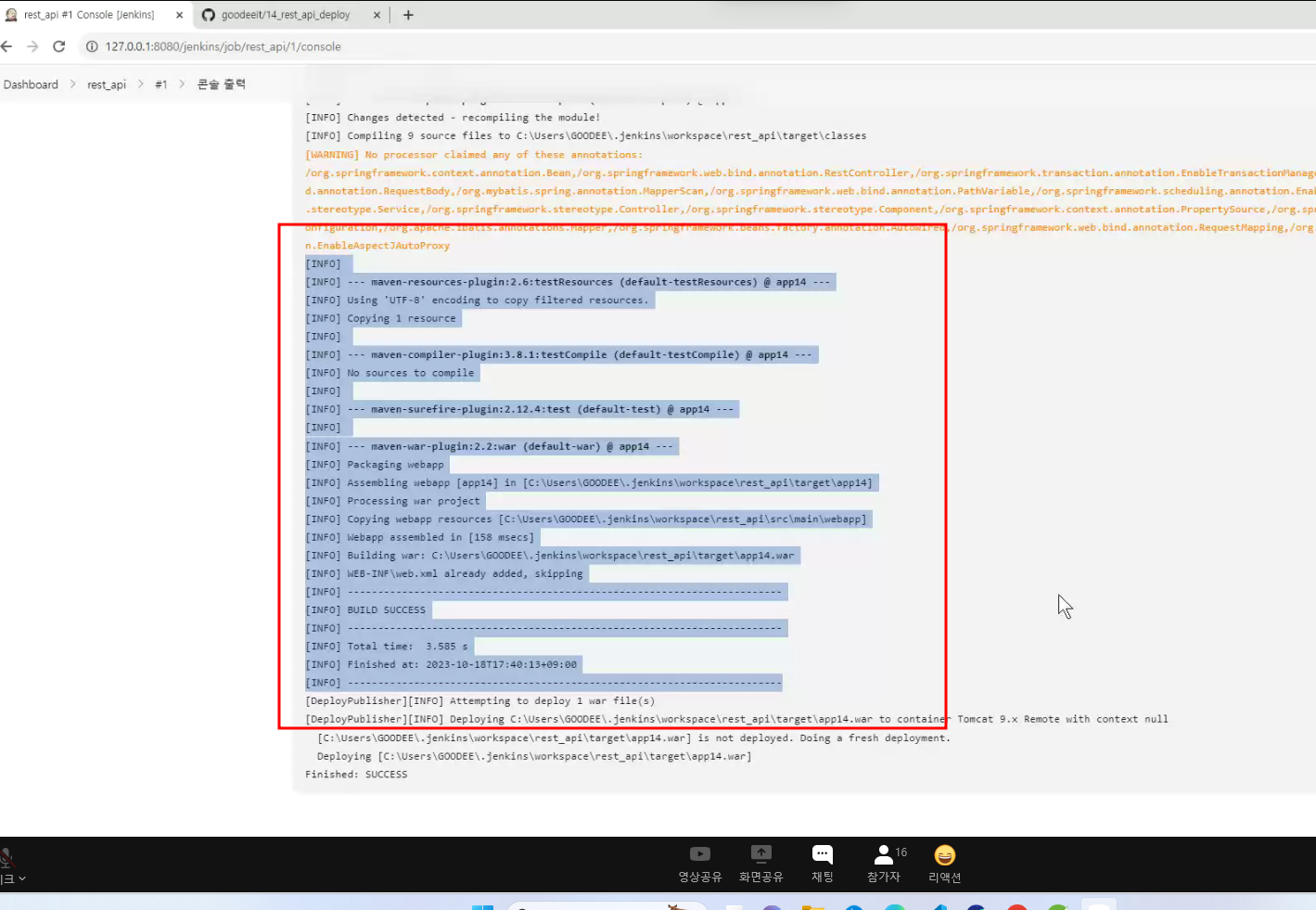The height and width of the screenshot is (910, 1316).
Task: Switch to the goodeeit/14_rest_api_deploy GitHub tab
Action: point(286,15)
